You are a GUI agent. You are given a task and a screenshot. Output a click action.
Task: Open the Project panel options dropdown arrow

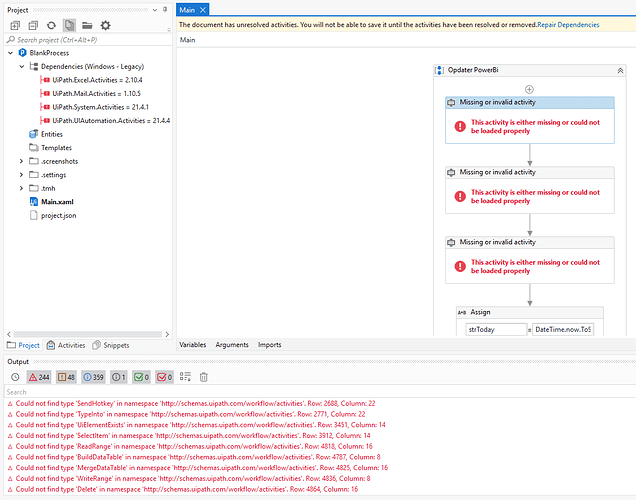(x=155, y=10)
